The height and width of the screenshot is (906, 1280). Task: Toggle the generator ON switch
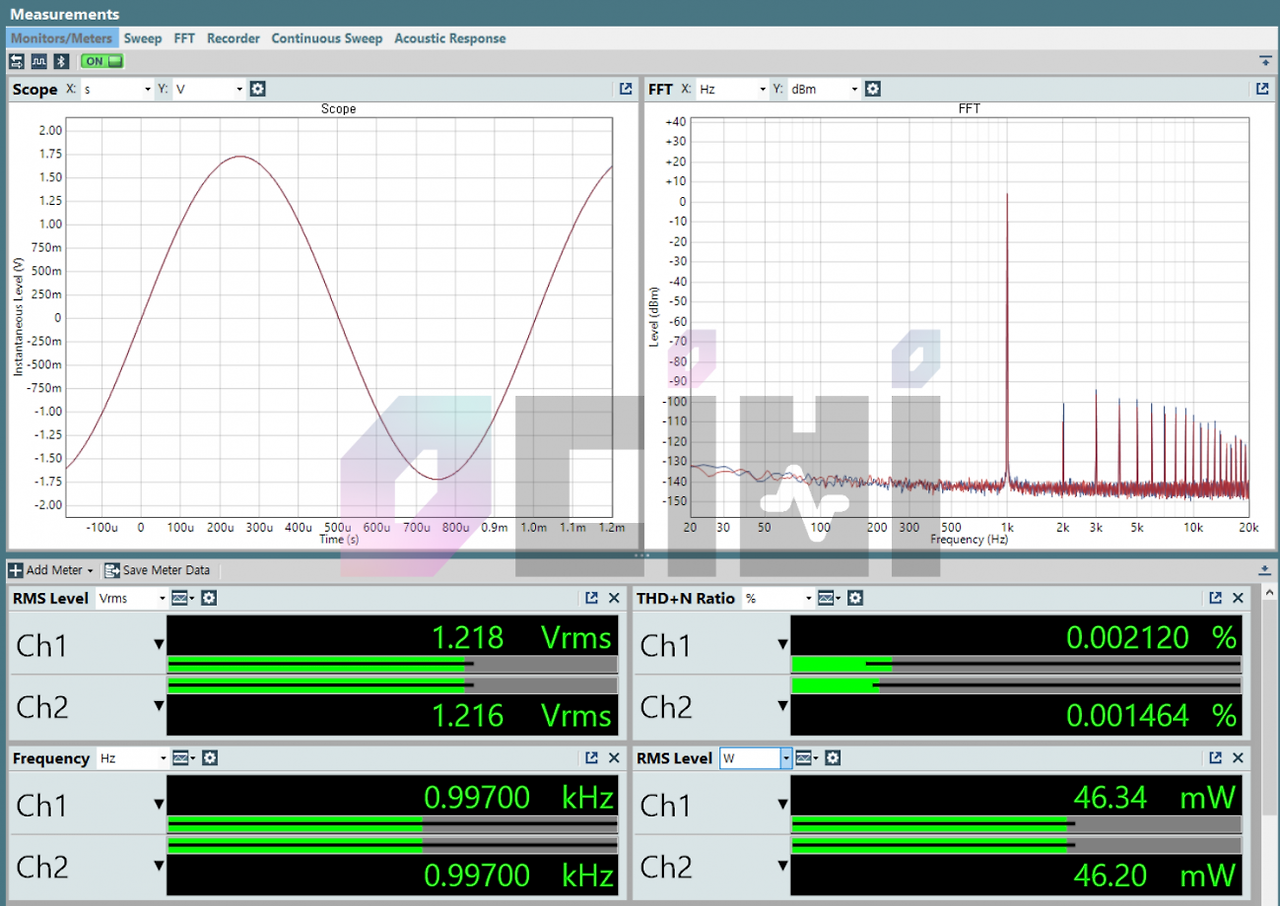(x=101, y=61)
